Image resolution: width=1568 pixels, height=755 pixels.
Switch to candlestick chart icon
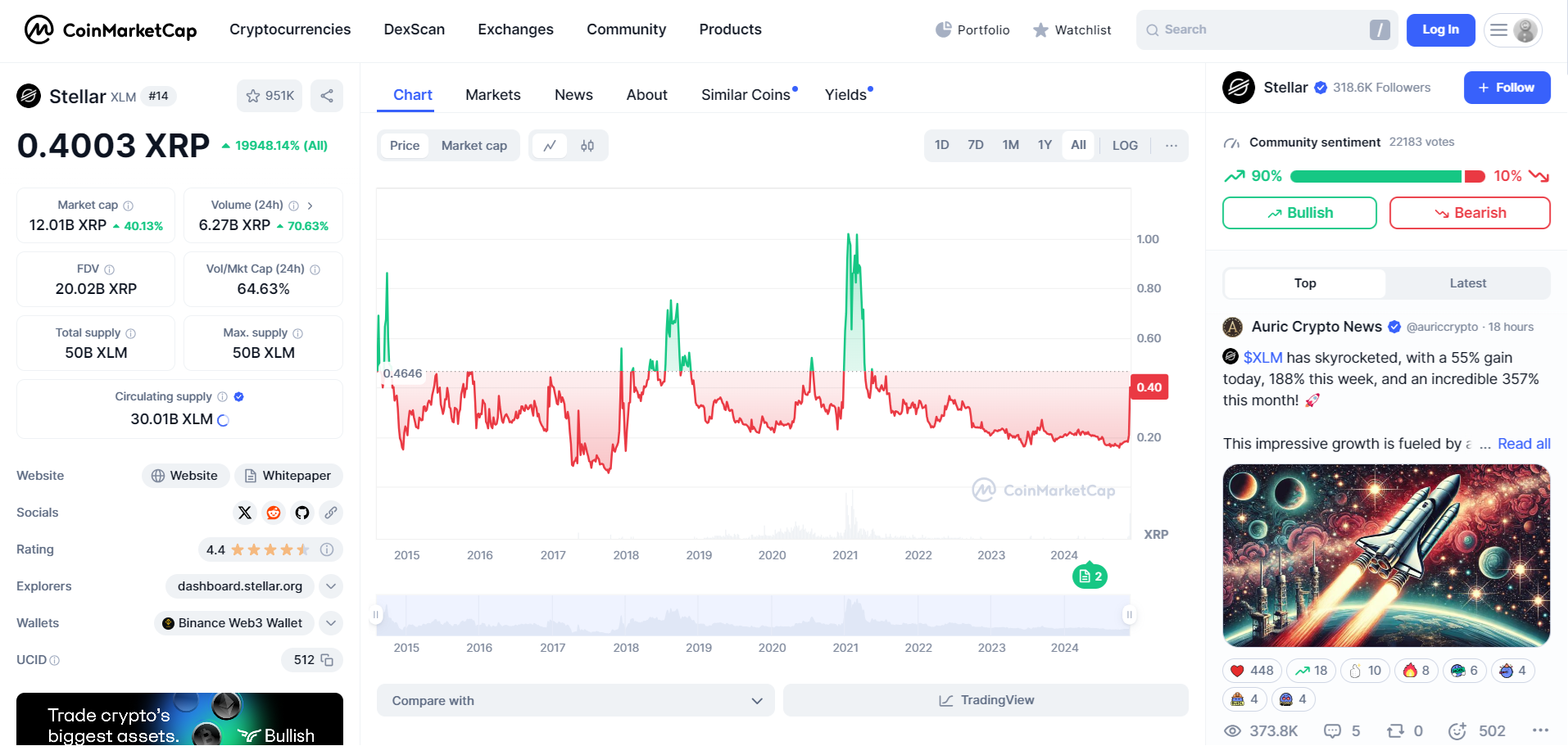pos(587,146)
